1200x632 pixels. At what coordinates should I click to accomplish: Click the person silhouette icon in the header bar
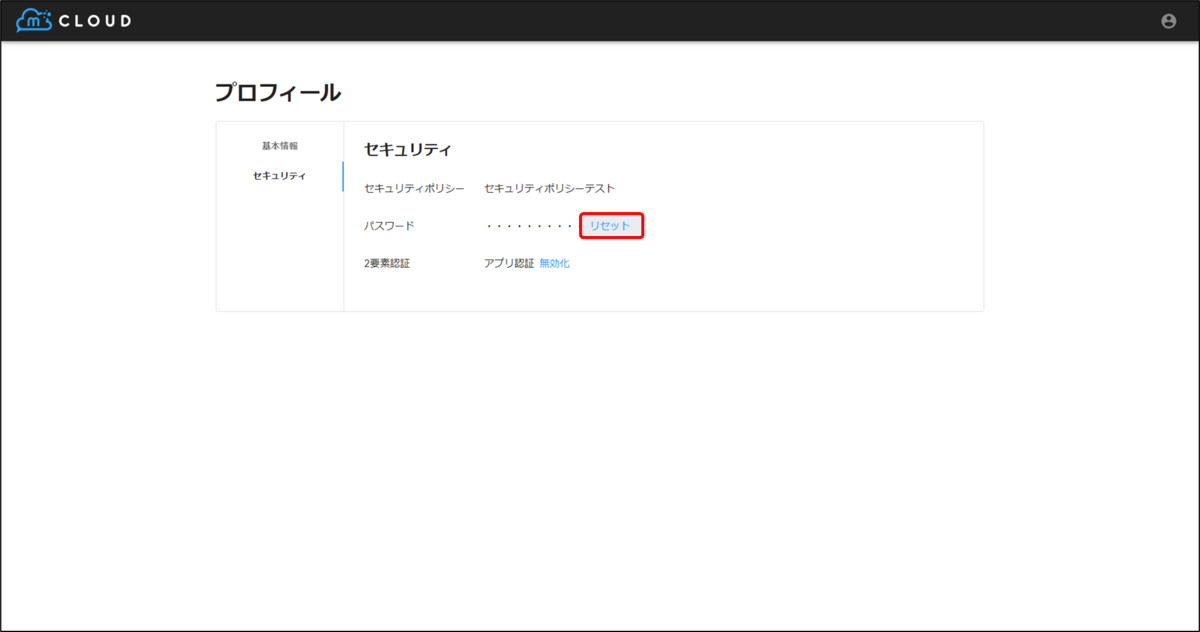click(1168, 19)
